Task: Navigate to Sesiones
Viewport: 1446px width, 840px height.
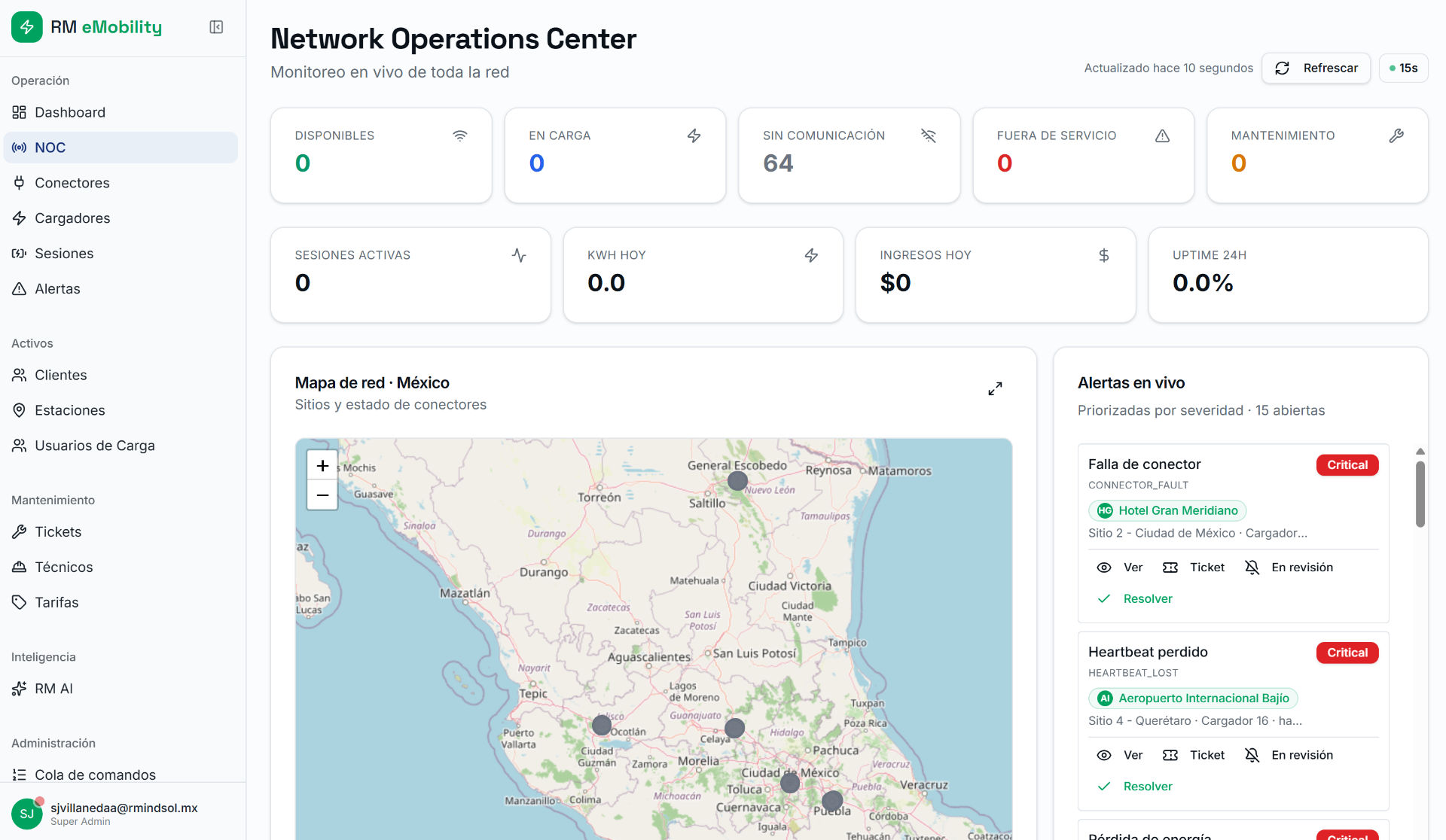Action: coord(120,254)
